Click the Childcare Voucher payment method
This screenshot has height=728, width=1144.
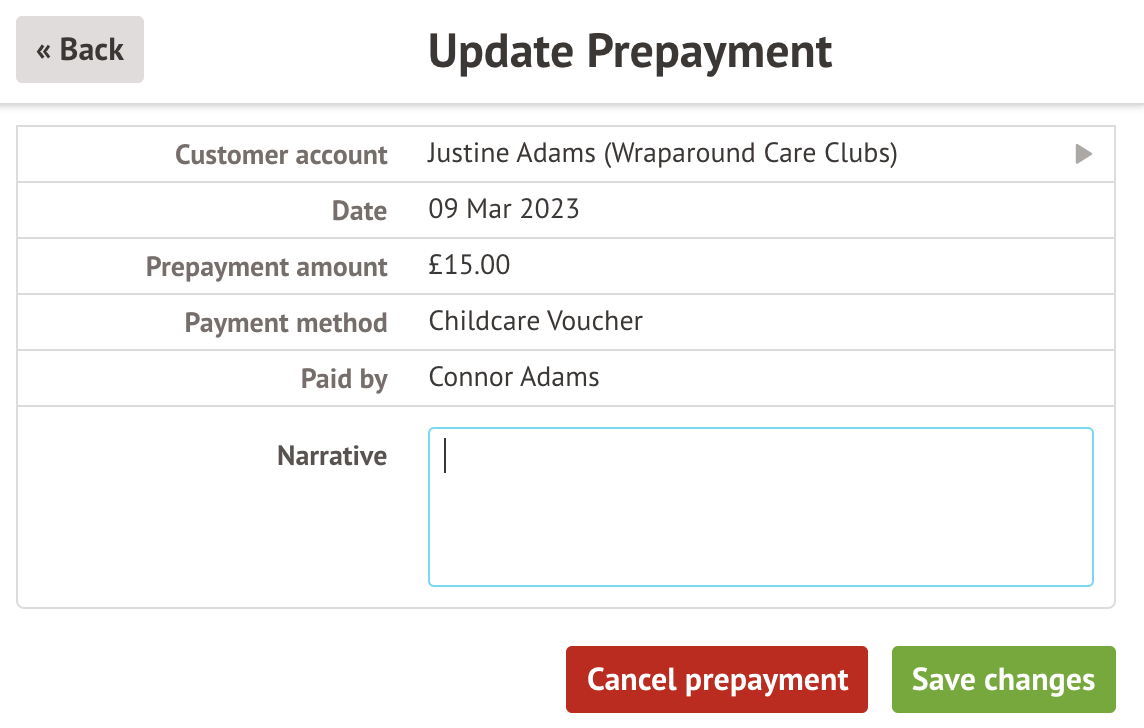[x=535, y=322]
